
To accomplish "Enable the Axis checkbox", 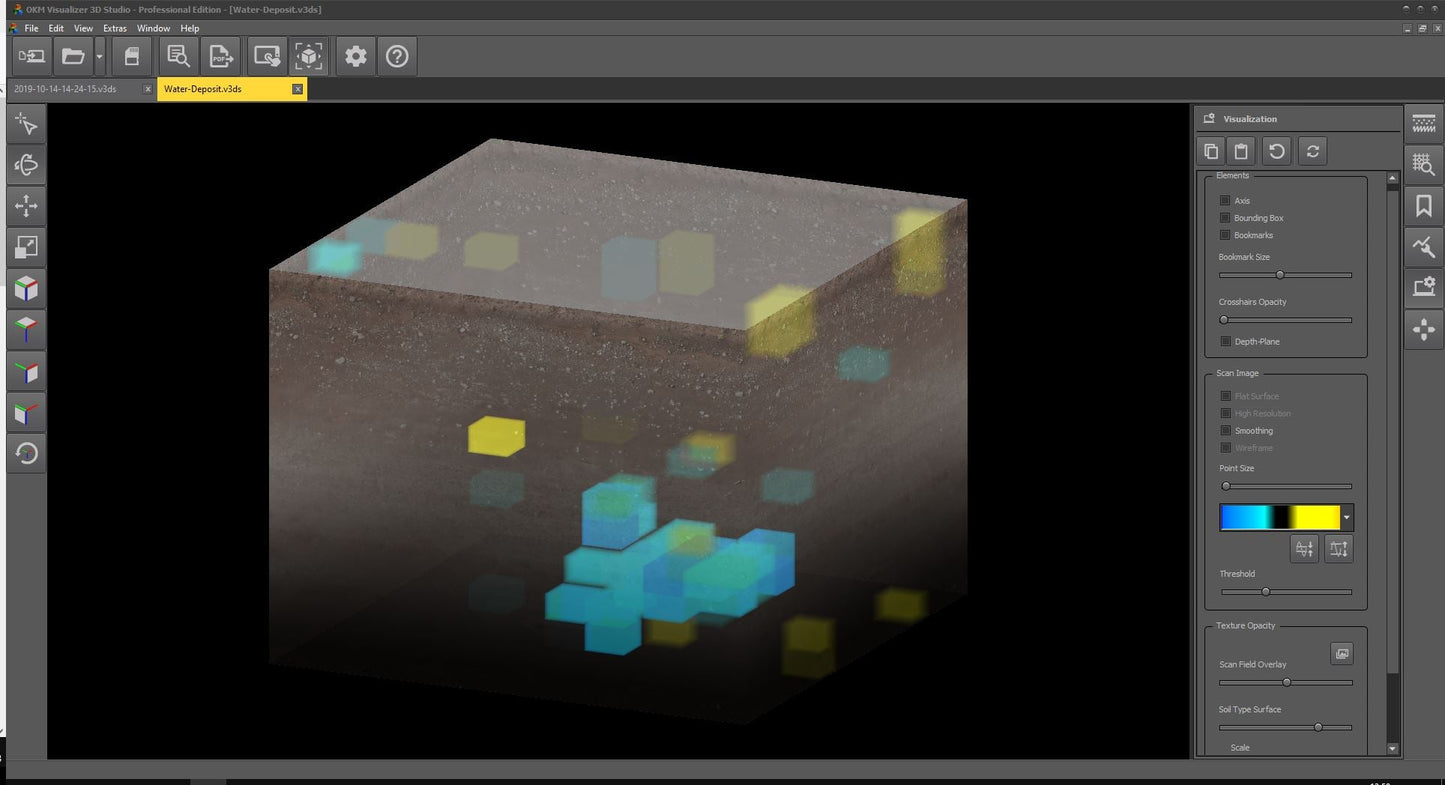I will (x=1225, y=201).
